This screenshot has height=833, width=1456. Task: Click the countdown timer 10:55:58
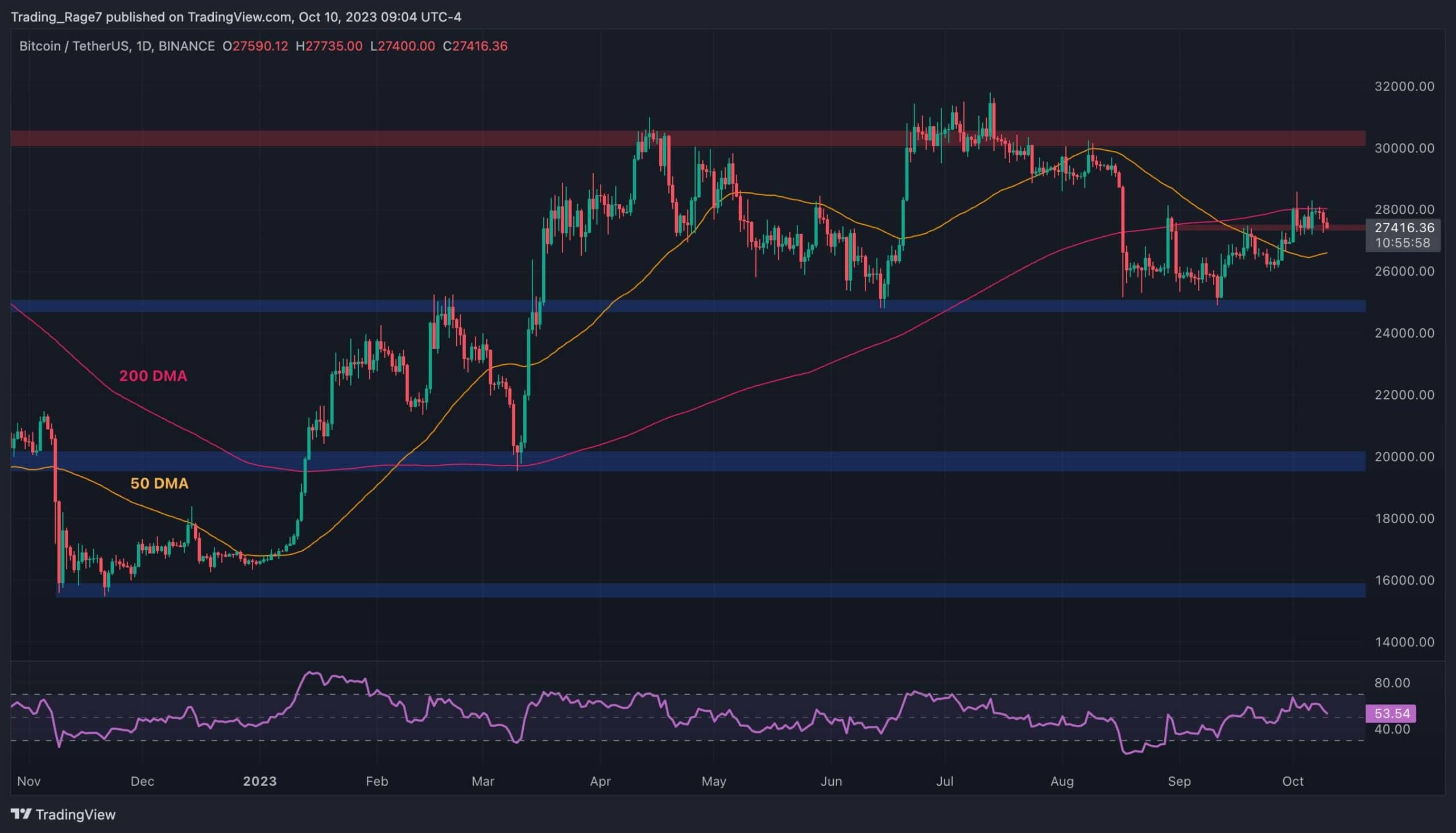1402,242
